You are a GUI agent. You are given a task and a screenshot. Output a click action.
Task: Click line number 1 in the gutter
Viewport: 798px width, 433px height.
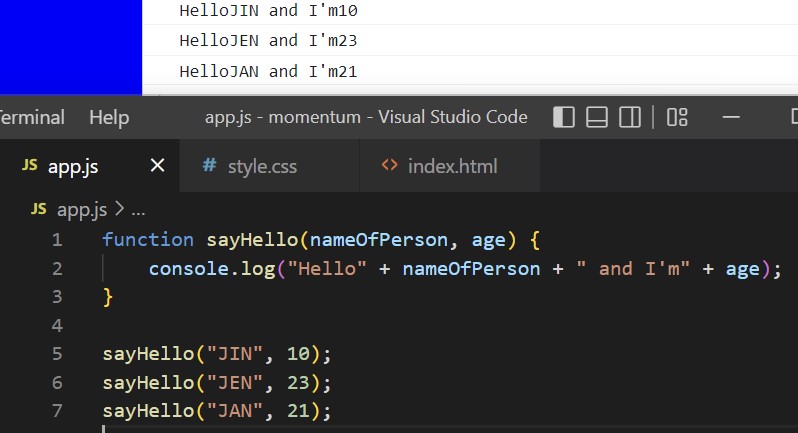(x=57, y=240)
